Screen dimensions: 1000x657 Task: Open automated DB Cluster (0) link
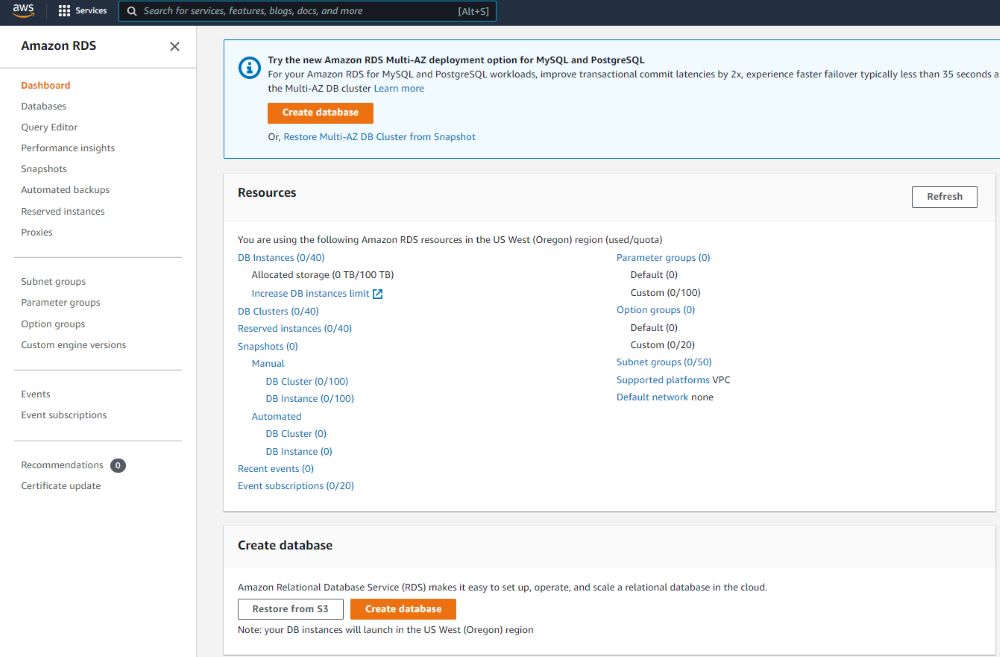296,434
